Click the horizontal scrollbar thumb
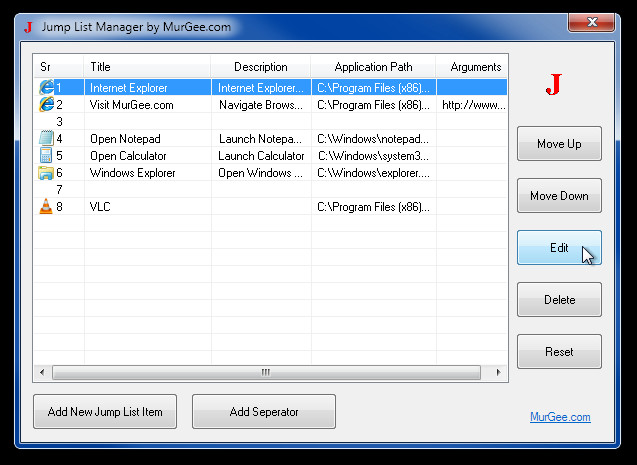Viewport: 637px width, 465px height. [x=266, y=372]
